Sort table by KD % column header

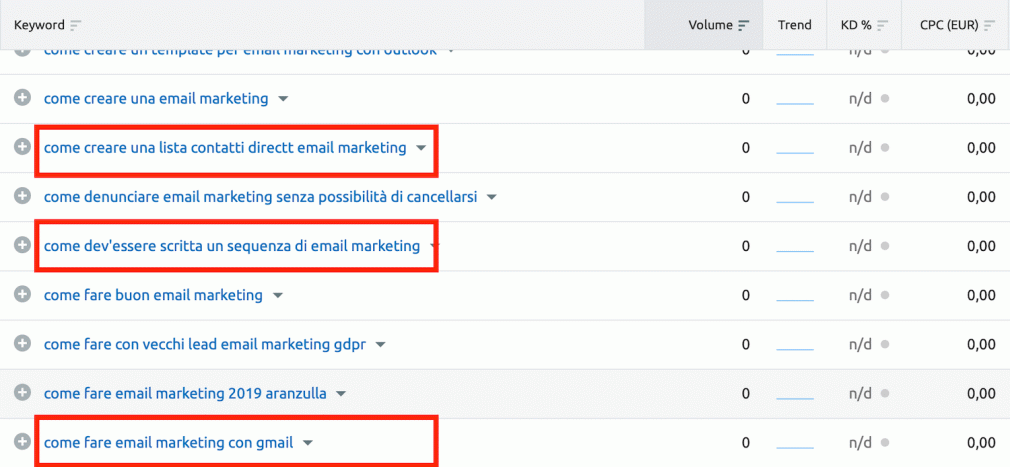(x=856, y=25)
